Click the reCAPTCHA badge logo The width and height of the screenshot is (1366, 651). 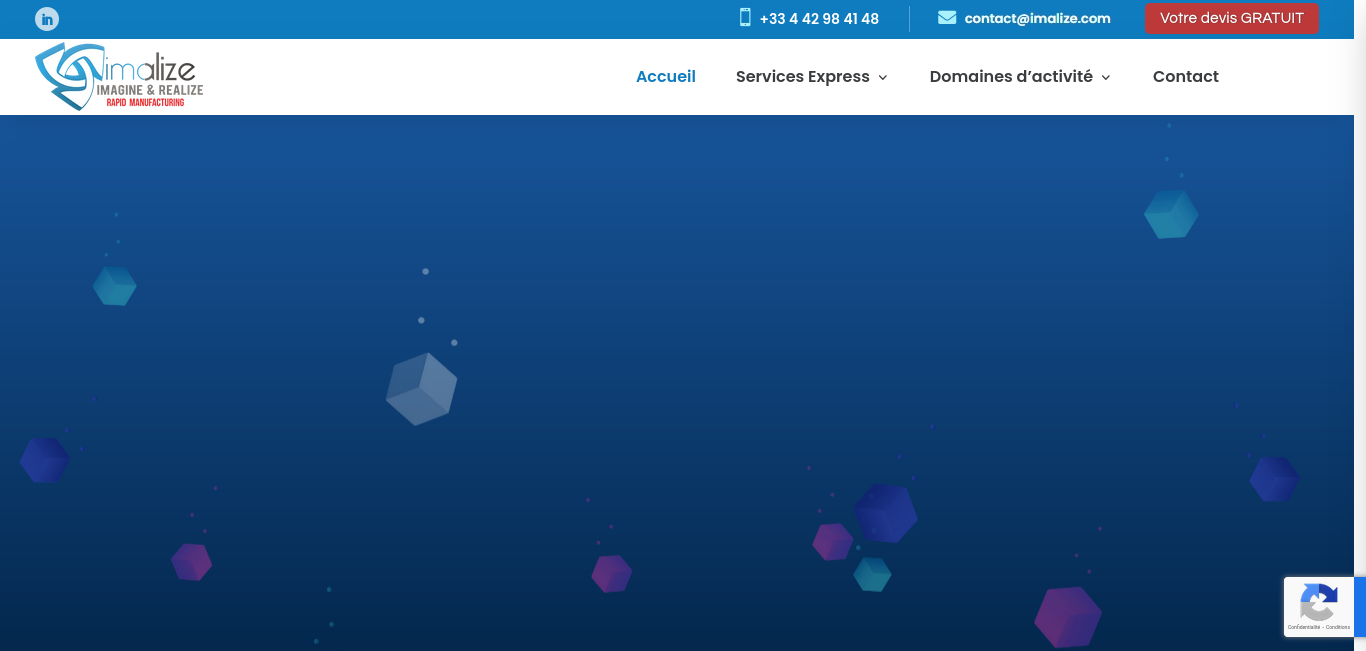(1318, 602)
